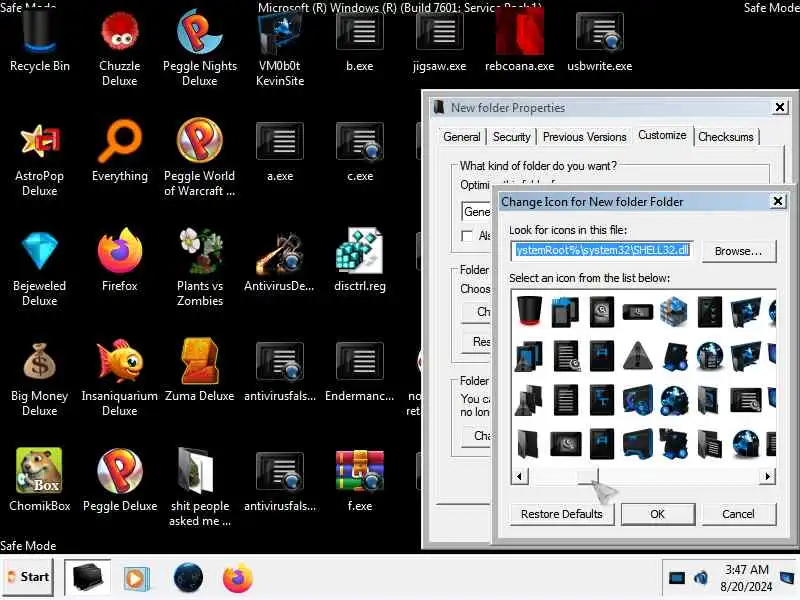Tick the 'Als' checkbox in Properties window
This screenshot has height=600, width=800.
tap(466, 236)
